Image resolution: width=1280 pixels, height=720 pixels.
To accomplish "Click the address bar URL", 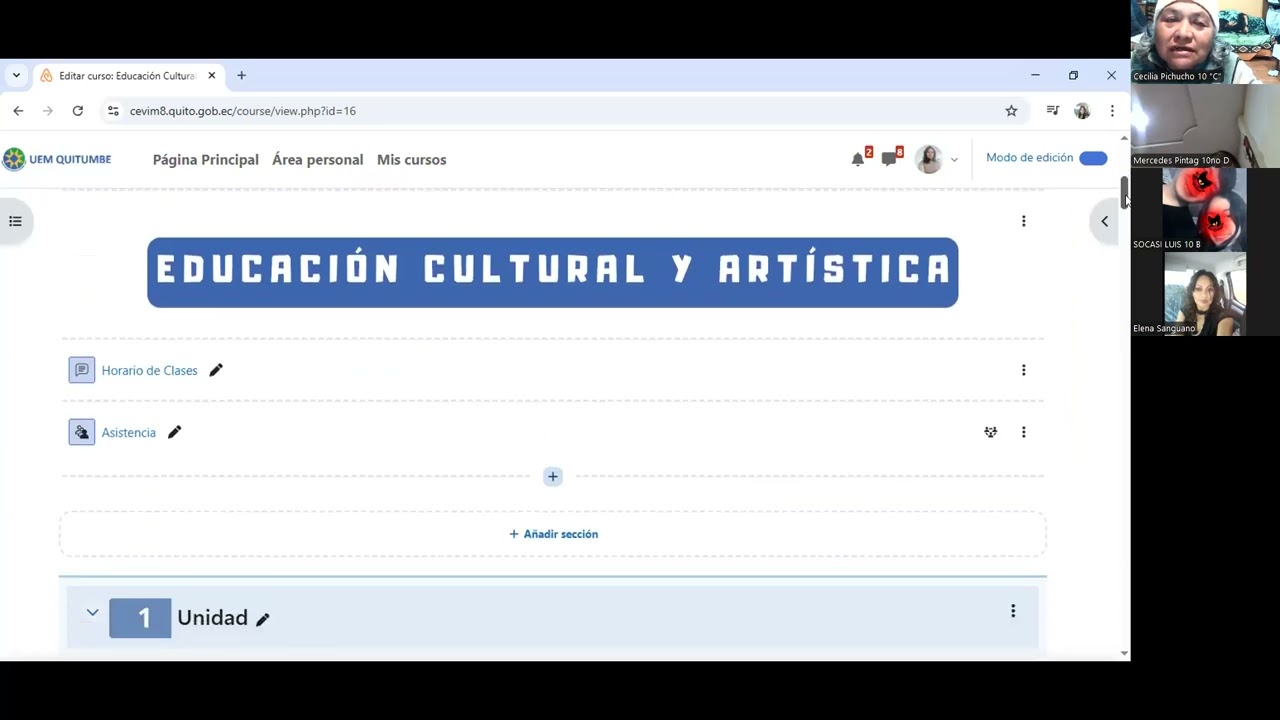I will click(x=243, y=111).
